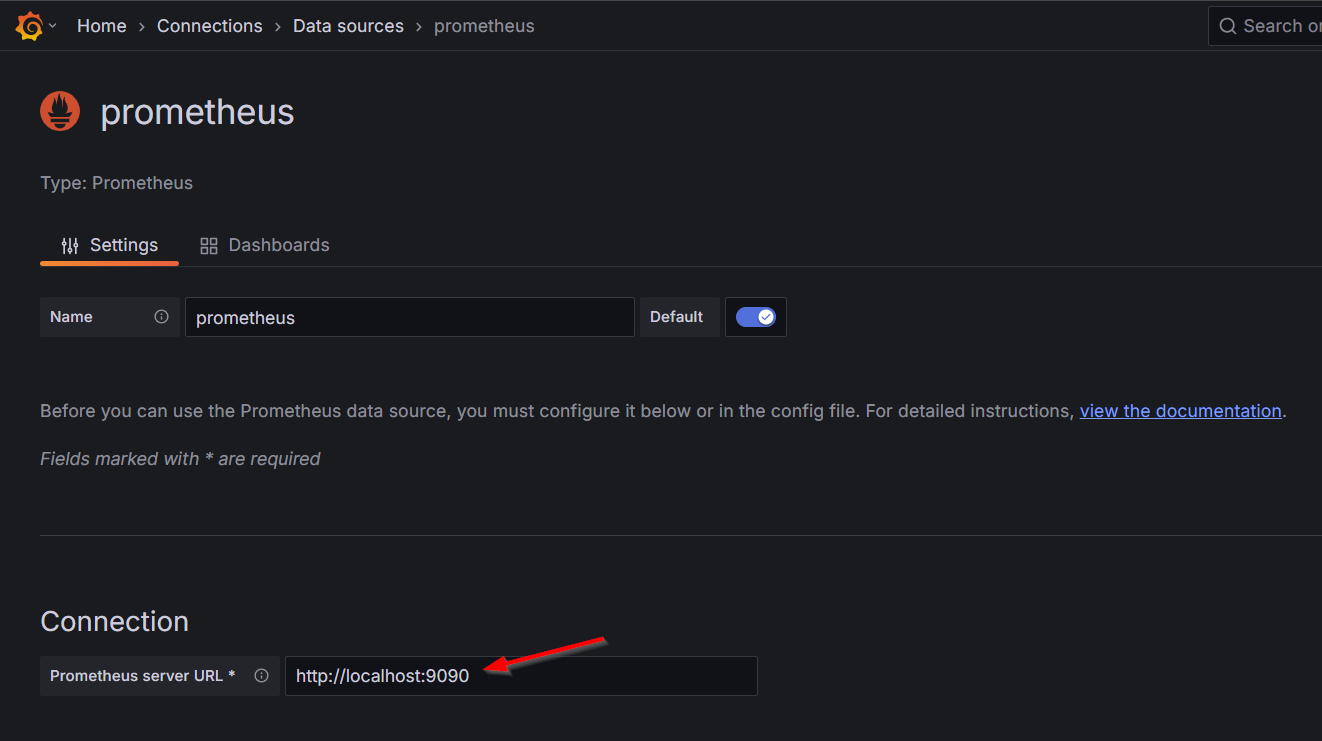Click the Prometheus flame logo icon
Image resolution: width=1322 pixels, height=741 pixels.
coord(59,111)
